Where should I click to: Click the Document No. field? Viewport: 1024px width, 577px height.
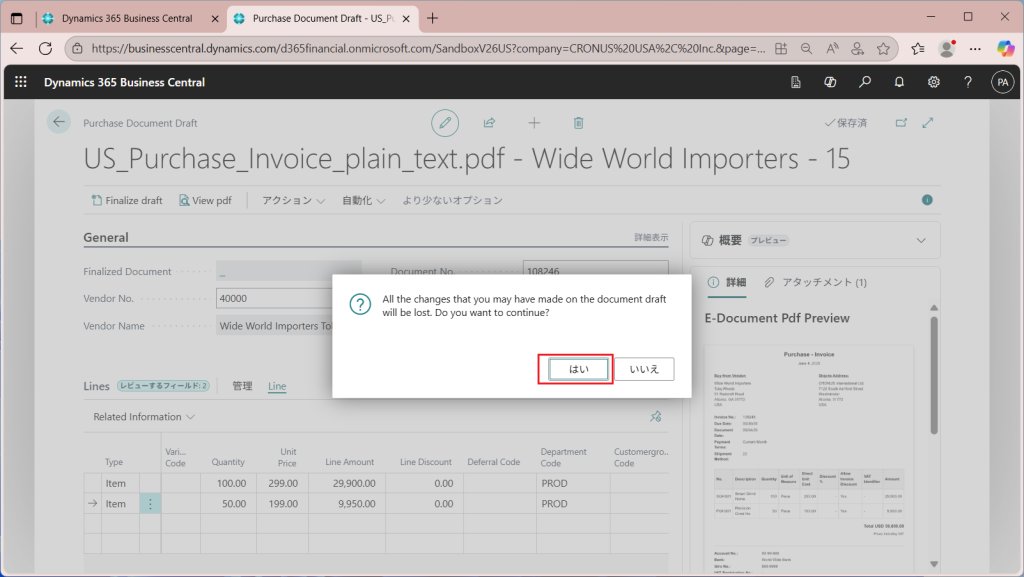click(x=596, y=269)
